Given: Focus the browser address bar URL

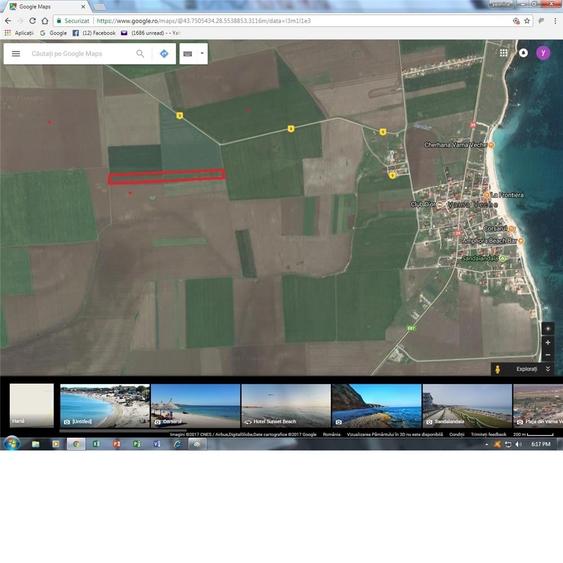Looking at the screenshot, I should click(x=204, y=21).
